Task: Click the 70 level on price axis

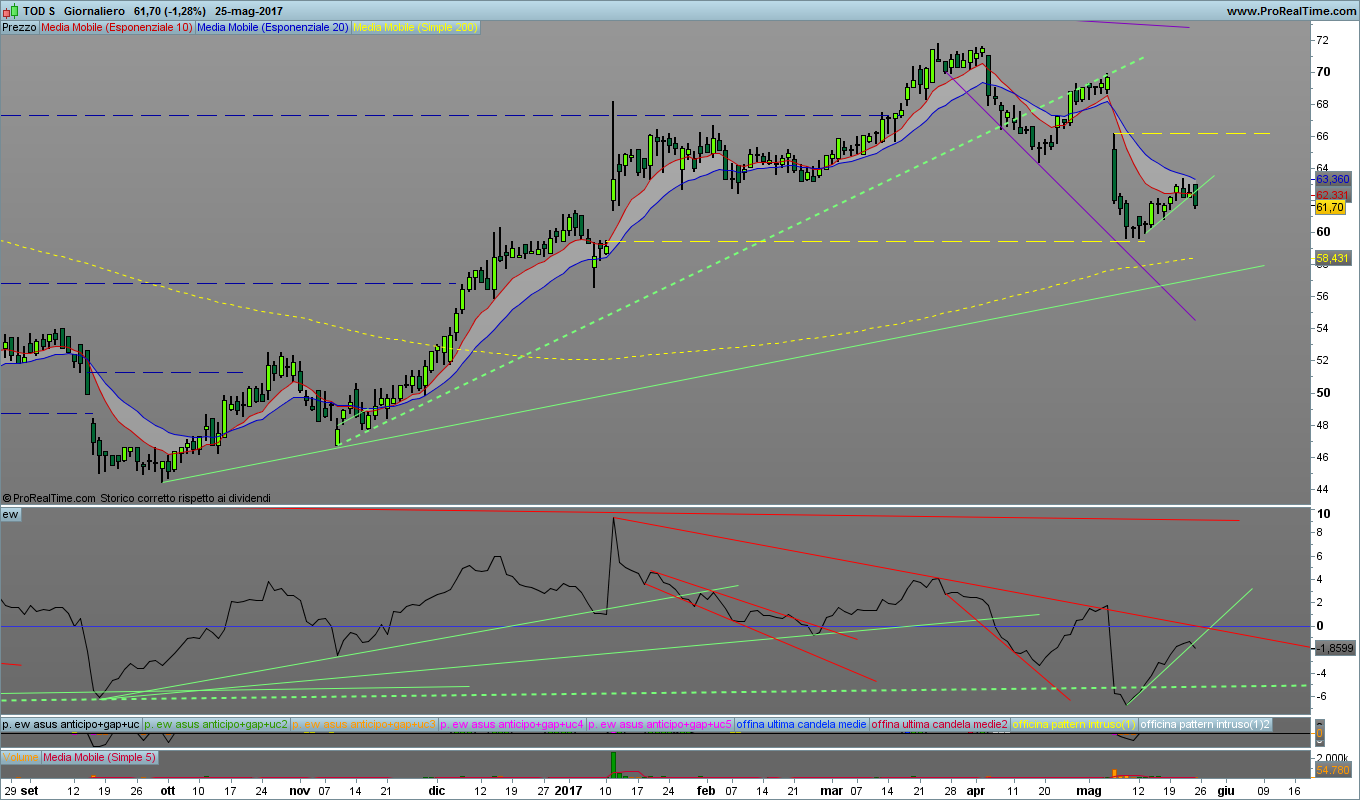Action: pos(1322,72)
